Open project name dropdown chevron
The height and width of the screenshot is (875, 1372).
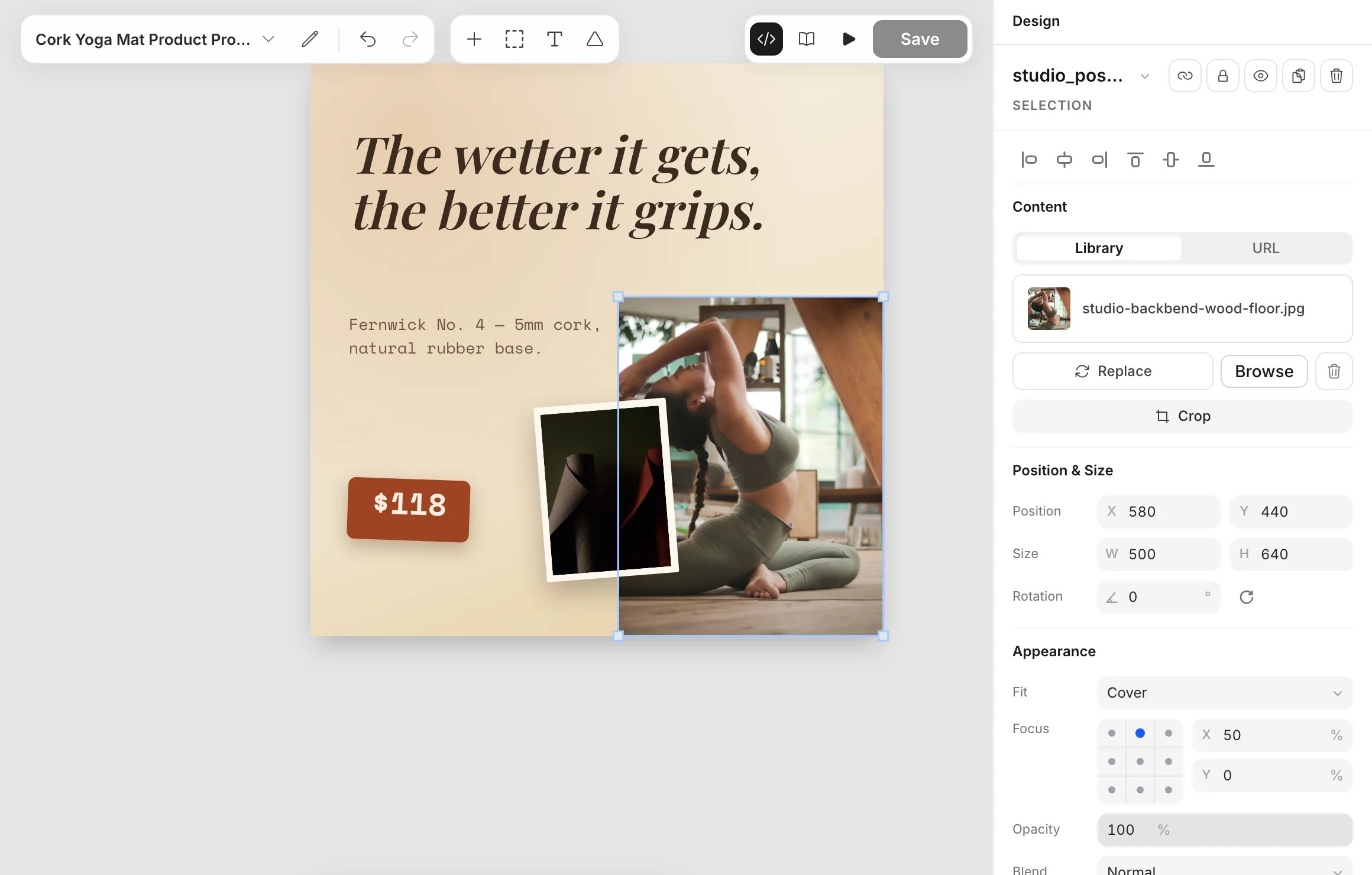point(268,39)
